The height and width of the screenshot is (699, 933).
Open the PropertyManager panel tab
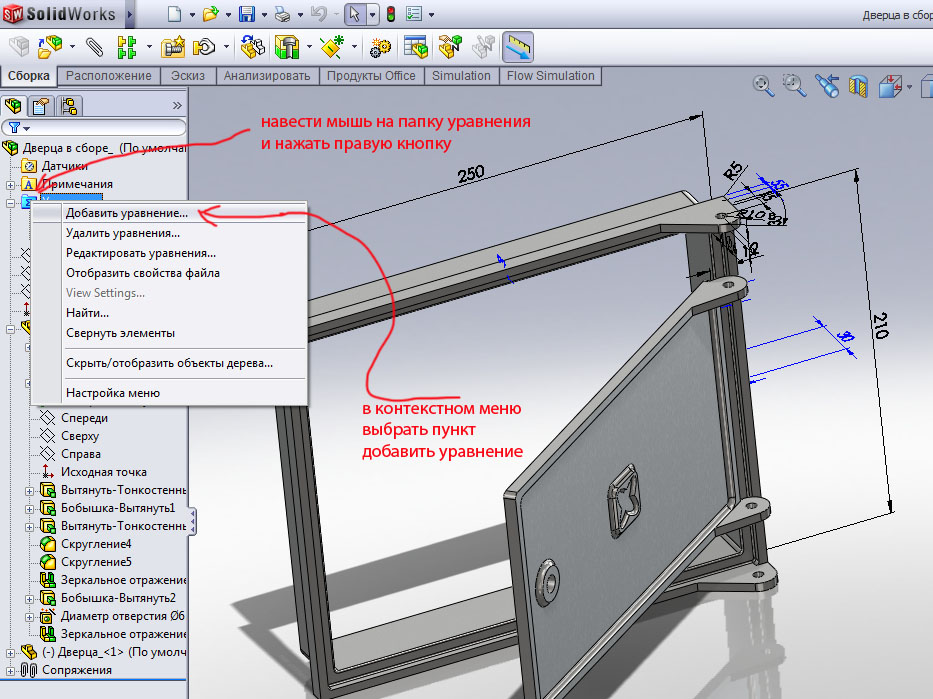pyautogui.click(x=41, y=105)
